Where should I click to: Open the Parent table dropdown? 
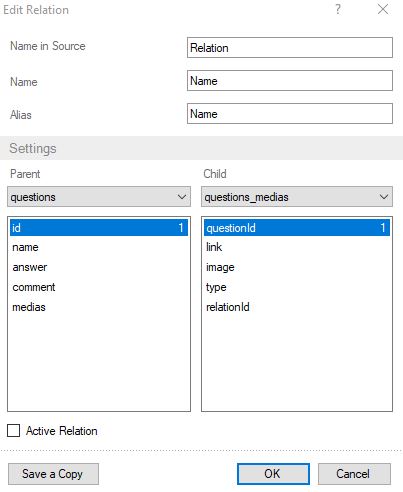tap(99, 197)
